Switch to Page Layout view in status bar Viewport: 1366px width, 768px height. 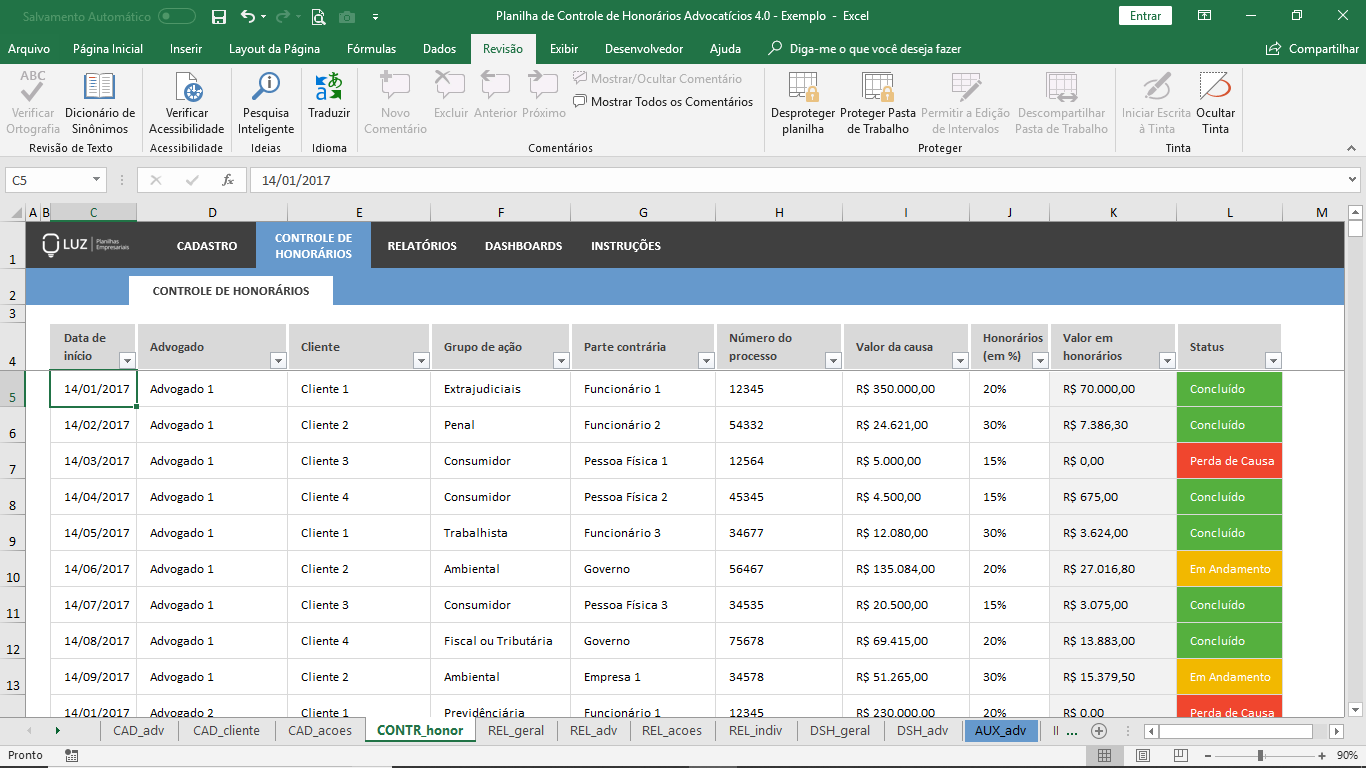click(1143, 755)
